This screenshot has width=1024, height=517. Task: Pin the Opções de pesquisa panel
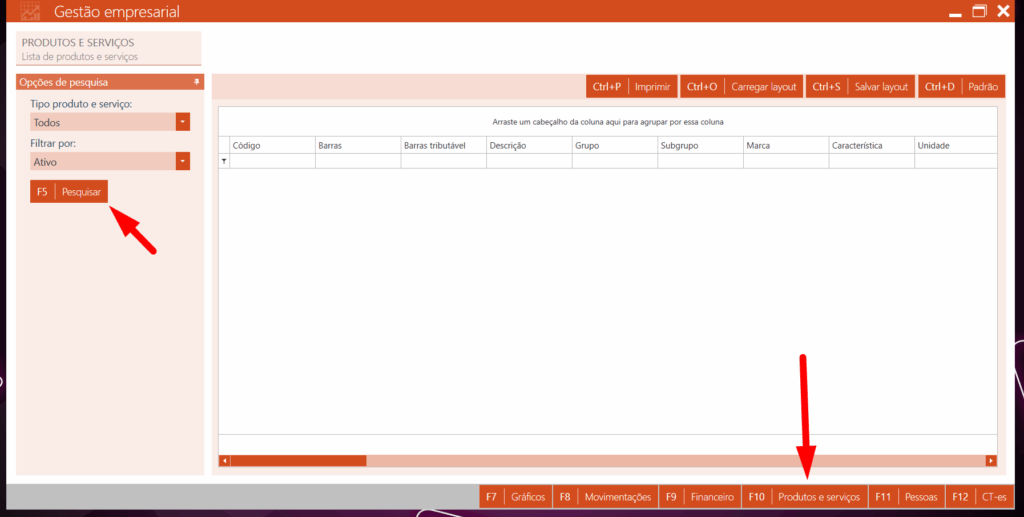click(x=197, y=82)
